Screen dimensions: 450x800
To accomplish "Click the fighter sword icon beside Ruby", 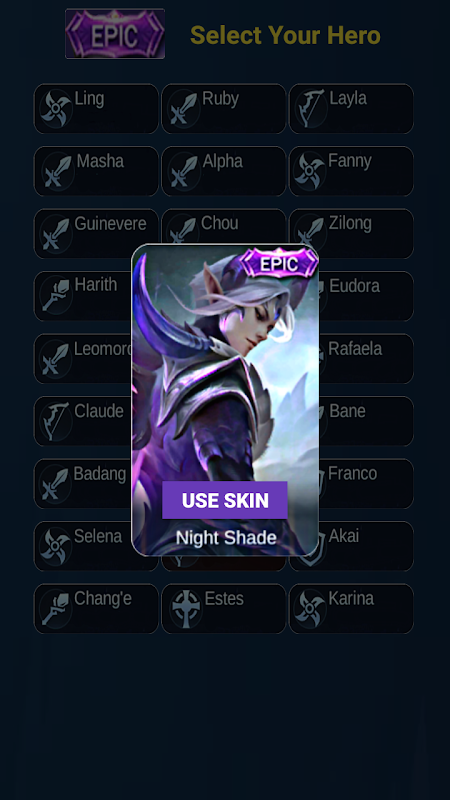I will pos(183,109).
